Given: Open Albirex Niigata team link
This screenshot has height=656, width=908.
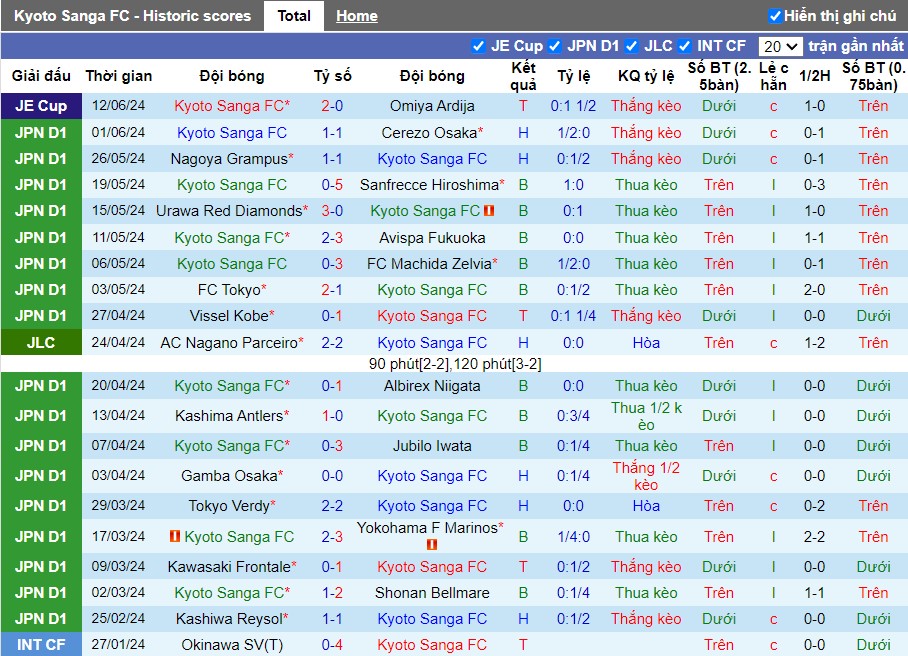Looking at the screenshot, I should (432, 386).
